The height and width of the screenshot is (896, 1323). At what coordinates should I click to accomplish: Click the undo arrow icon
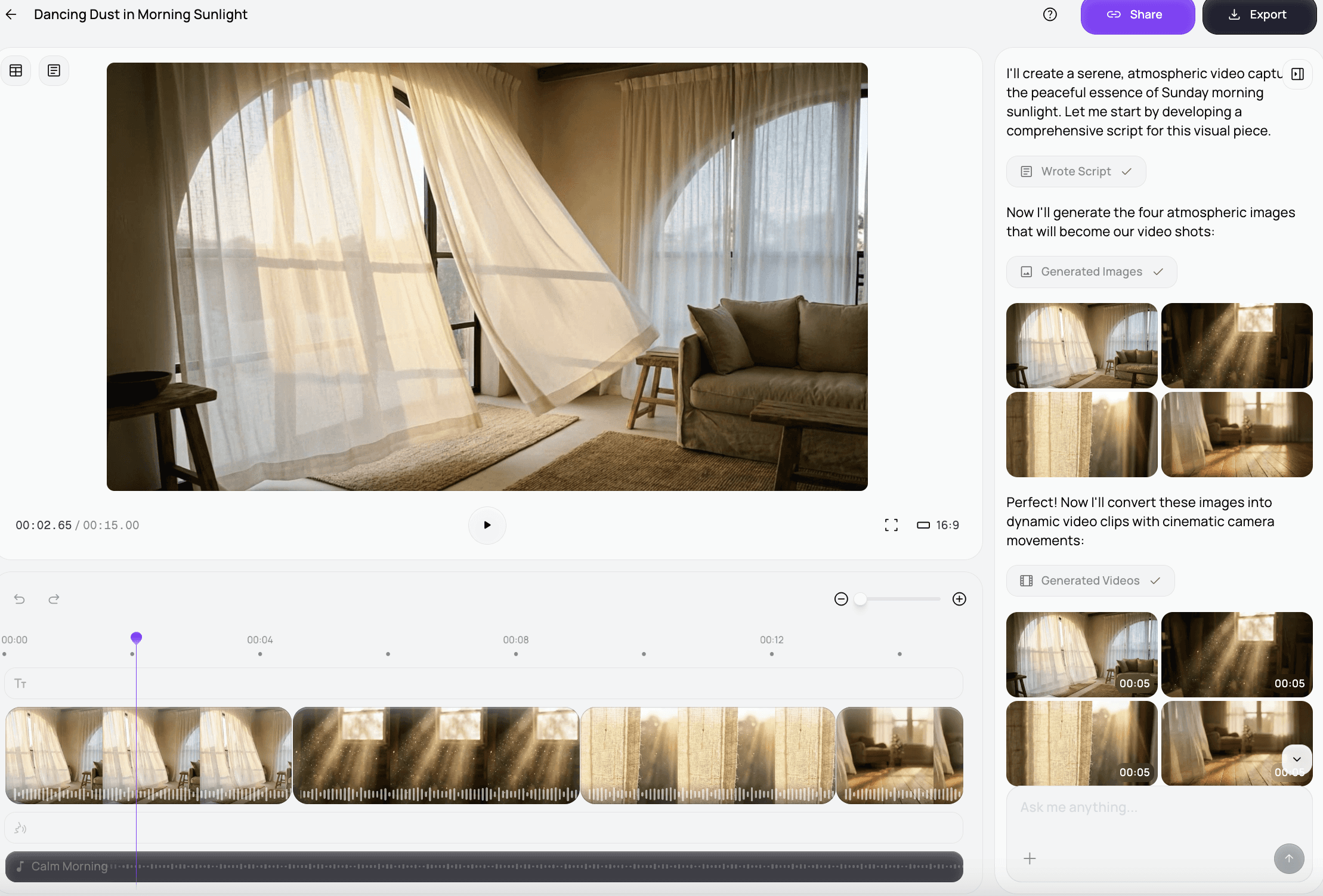point(20,599)
